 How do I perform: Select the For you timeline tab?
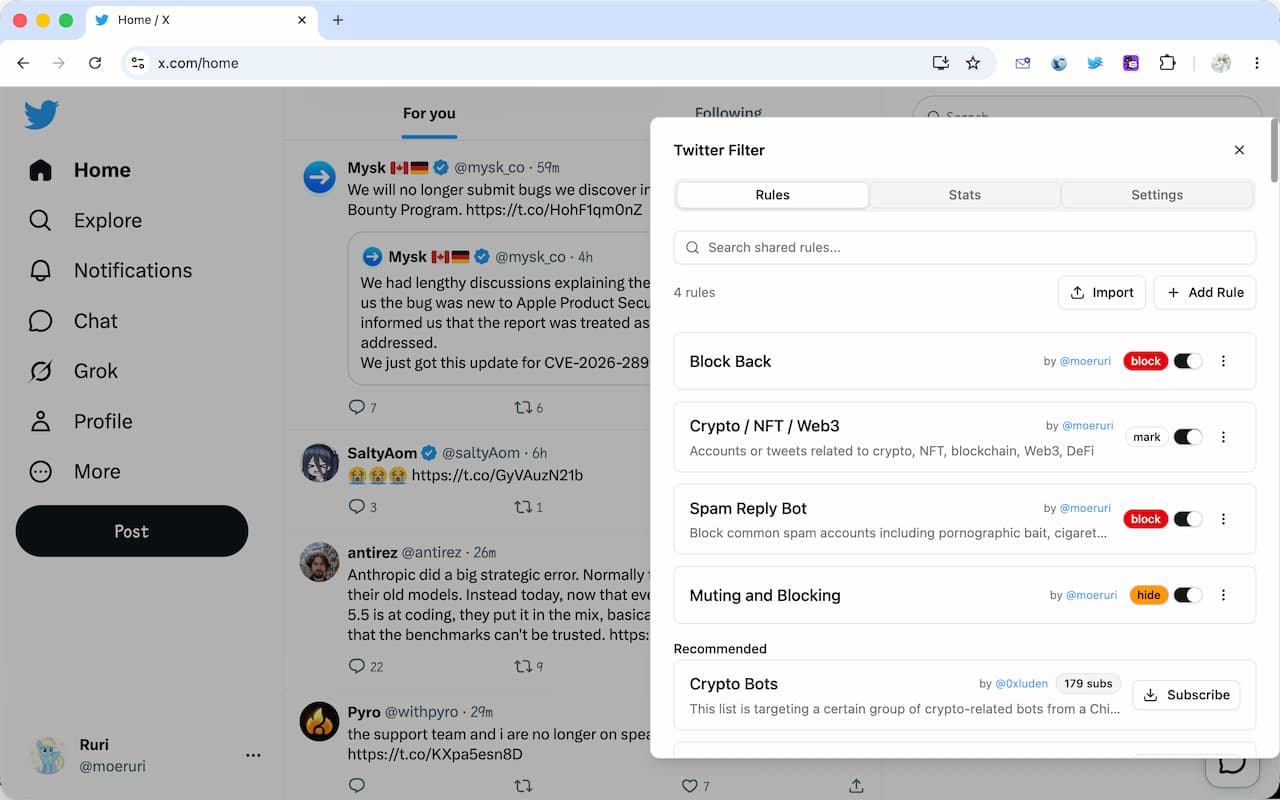pyautogui.click(x=429, y=113)
